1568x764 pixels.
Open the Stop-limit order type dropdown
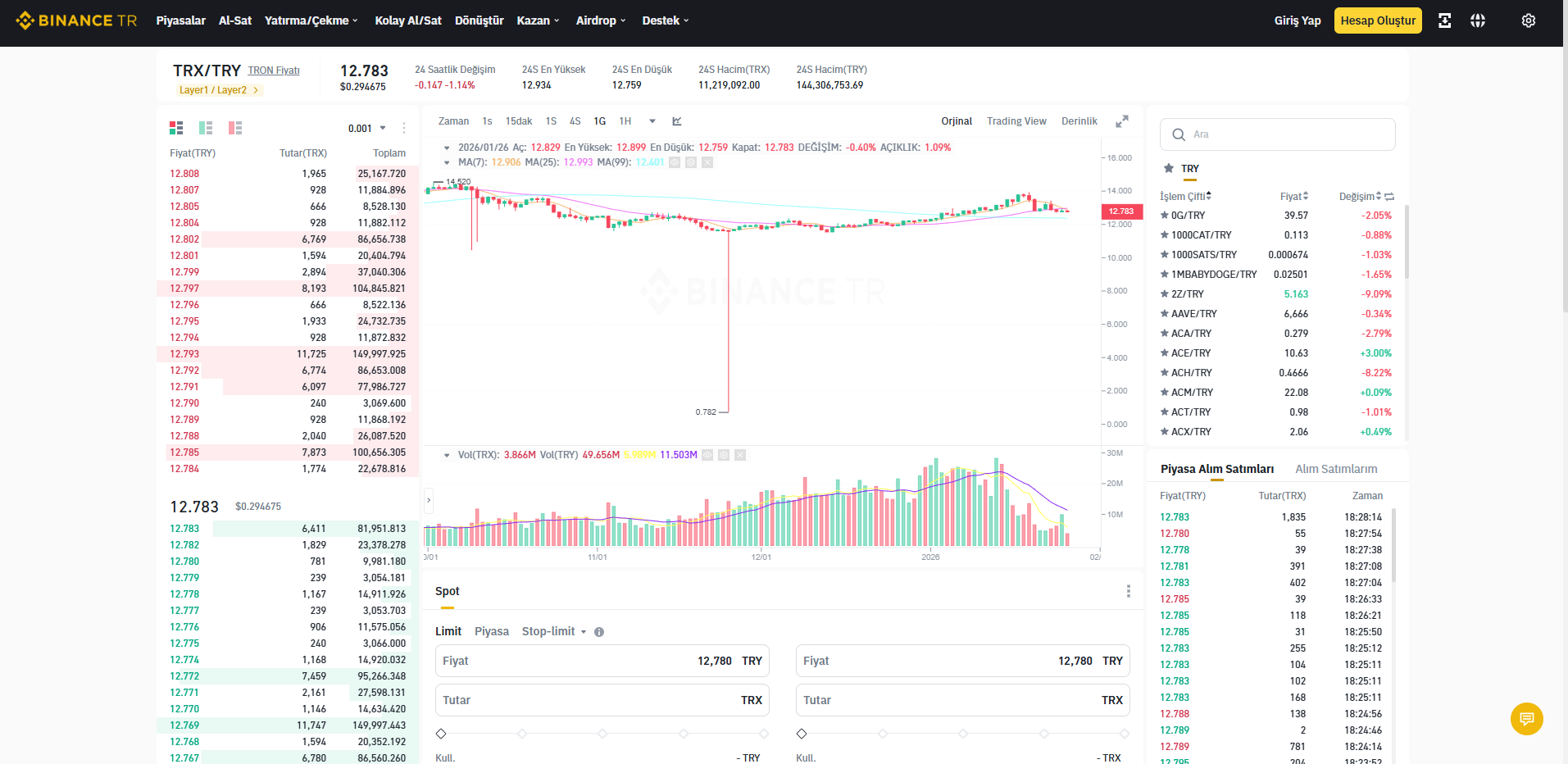(x=554, y=631)
